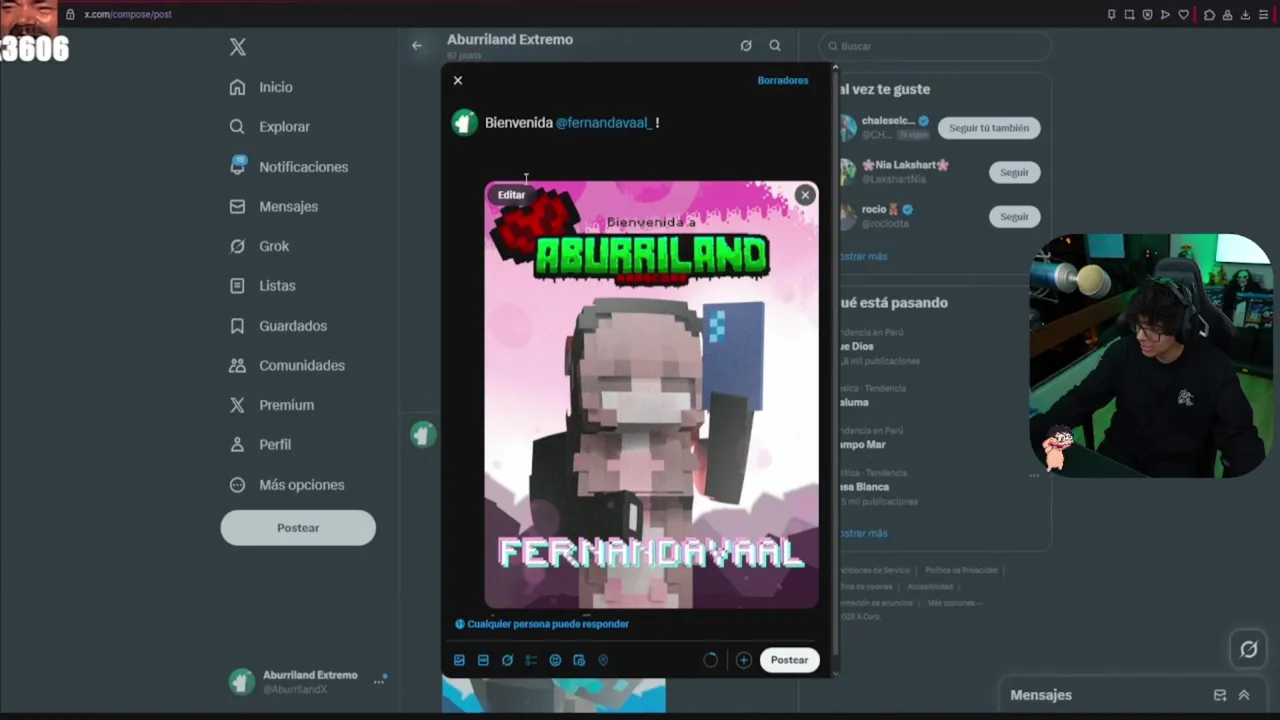Add another post to the thread
This screenshot has height=720, width=1280.
743,660
